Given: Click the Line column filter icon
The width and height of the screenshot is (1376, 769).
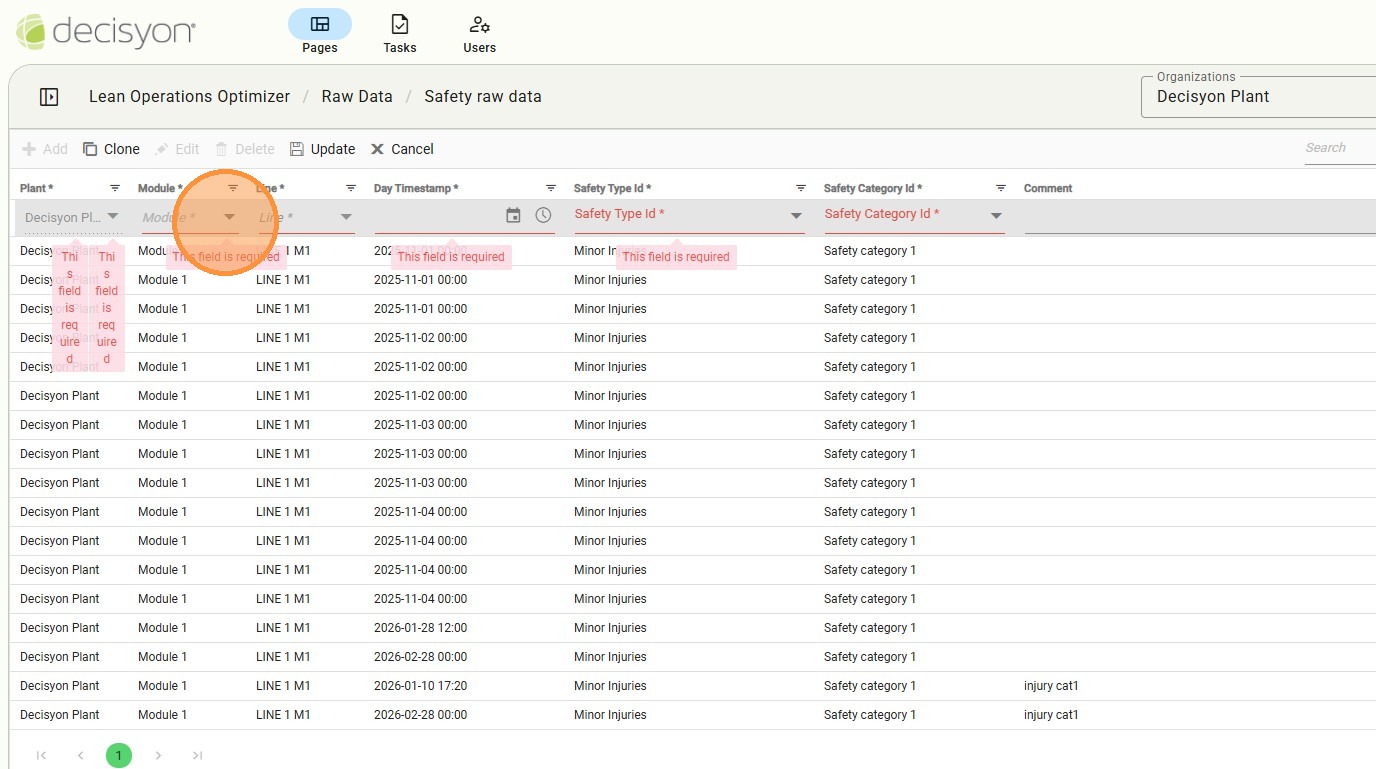Looking at the screenshot, I should point(351,188).
